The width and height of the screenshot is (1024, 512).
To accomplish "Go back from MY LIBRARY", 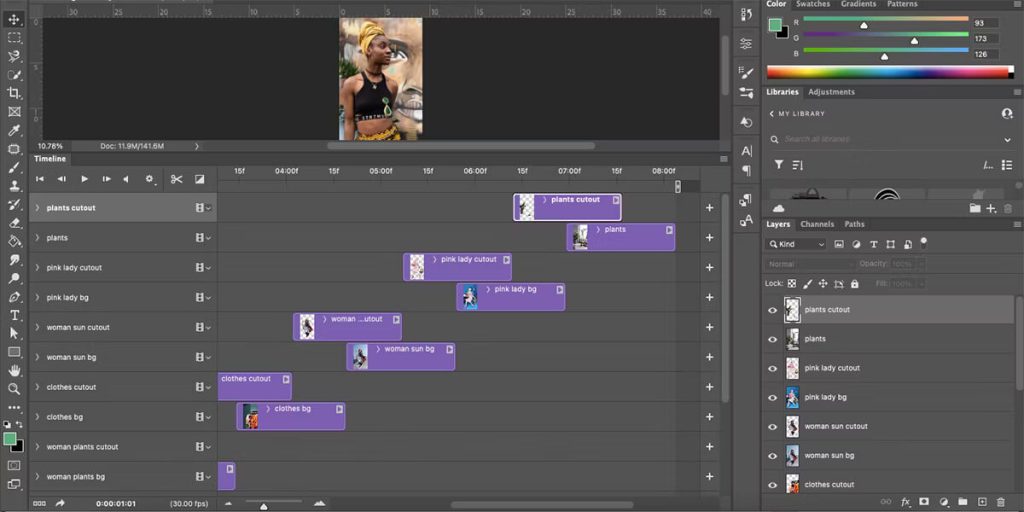I will (771, 114).
